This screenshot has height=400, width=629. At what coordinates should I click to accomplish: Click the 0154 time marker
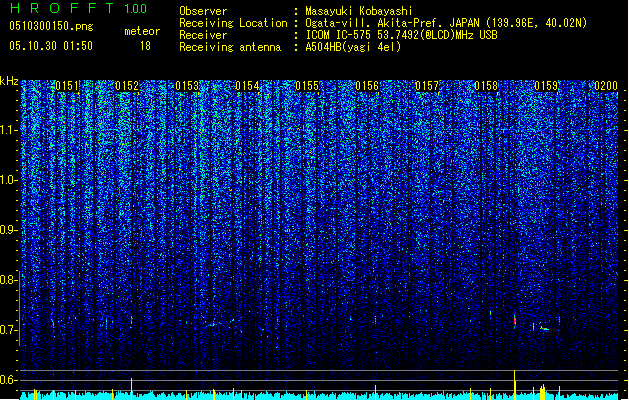pos(247,86)
